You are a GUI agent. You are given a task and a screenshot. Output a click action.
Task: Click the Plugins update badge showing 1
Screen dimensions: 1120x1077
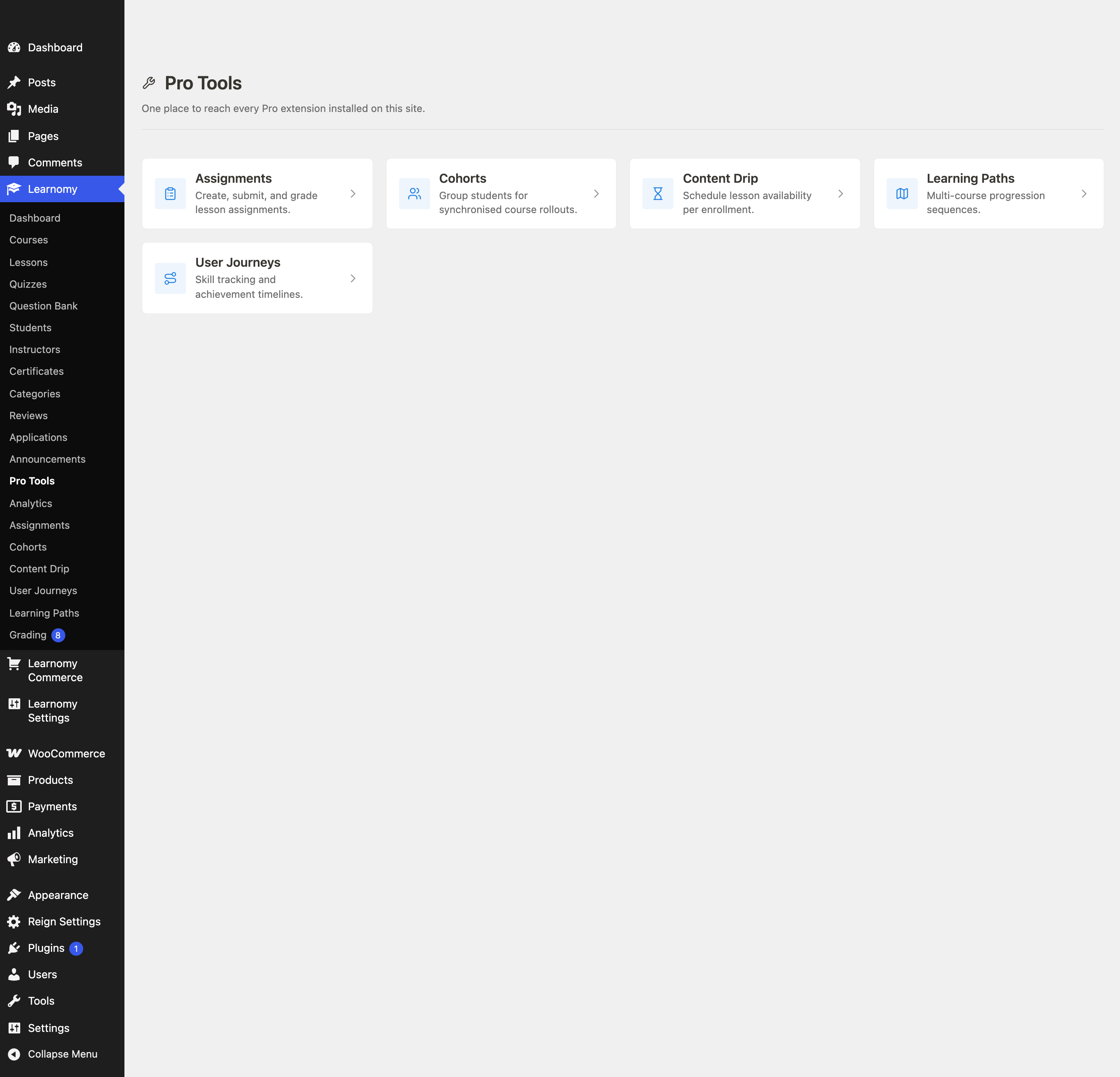[76, 948]
